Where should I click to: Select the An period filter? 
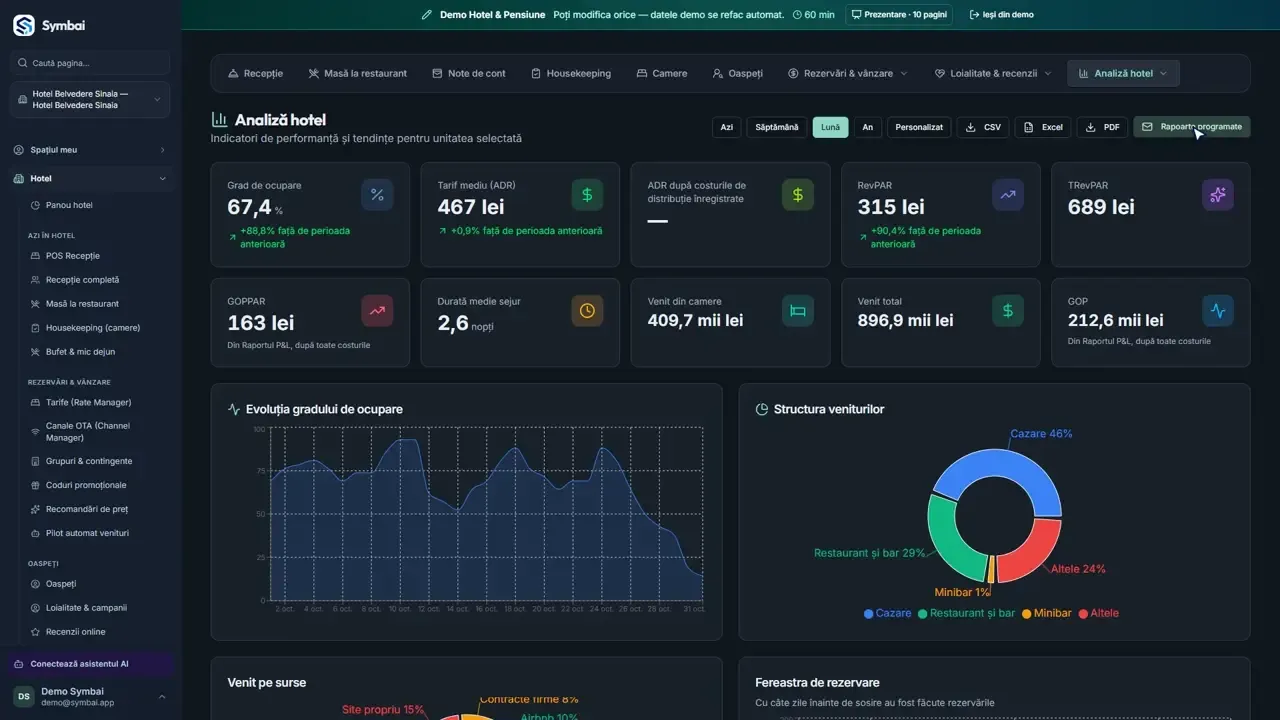pos(867,127)
